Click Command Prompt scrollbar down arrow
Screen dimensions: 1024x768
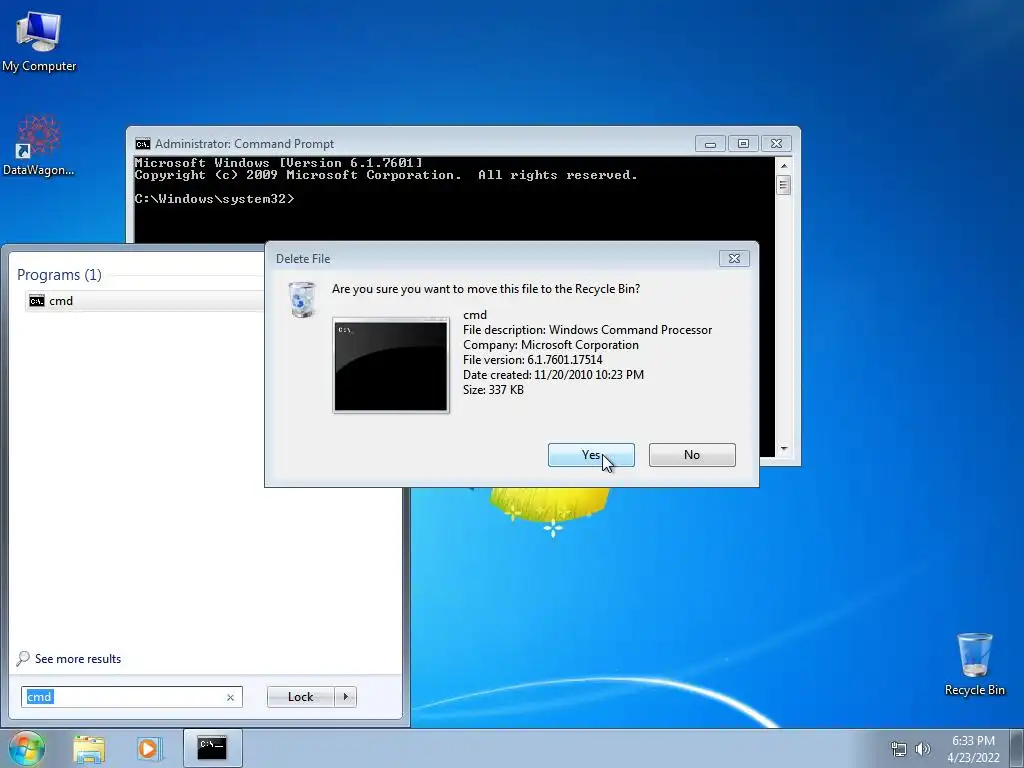(x=784, y=449)
